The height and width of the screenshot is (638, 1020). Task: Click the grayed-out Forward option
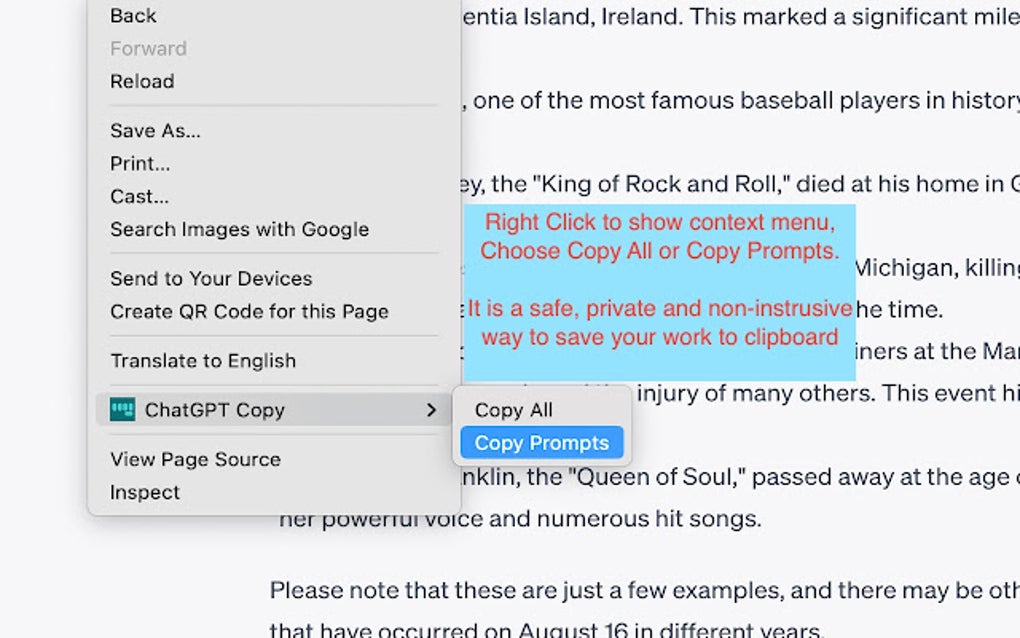pyautogui.click(x=148, y=48)
